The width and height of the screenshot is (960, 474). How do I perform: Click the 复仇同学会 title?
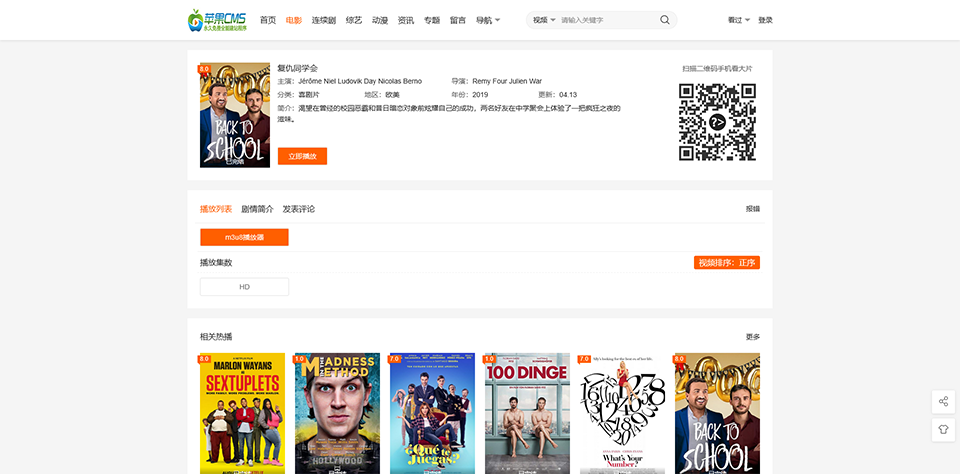click(298, 68)
